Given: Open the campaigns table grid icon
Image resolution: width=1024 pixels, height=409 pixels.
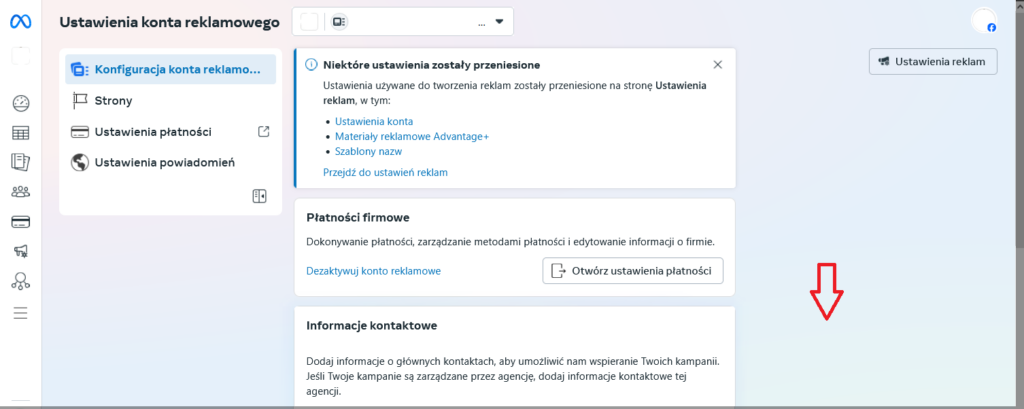Looking at the screenshot, I should 21,133.
